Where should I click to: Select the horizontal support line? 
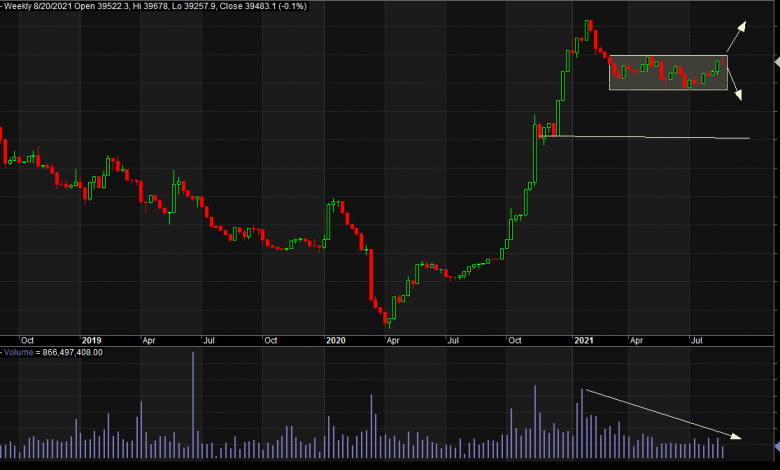(650, 137)
